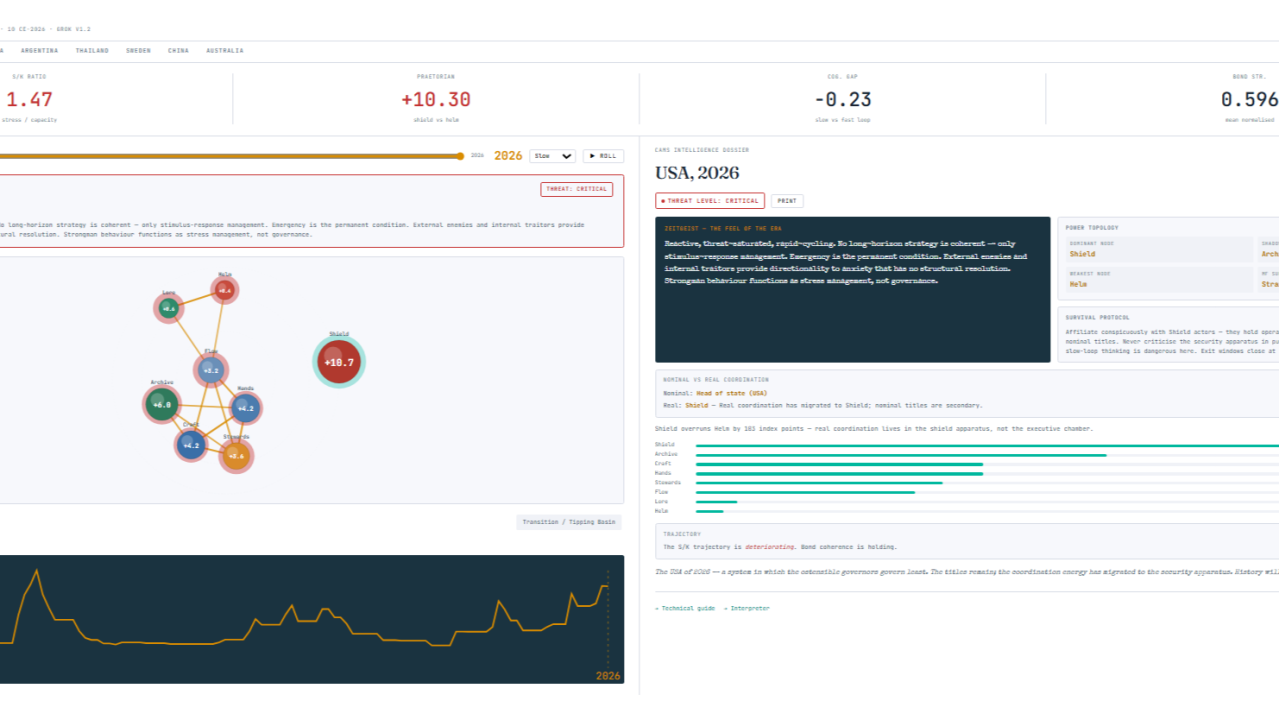This screenshot has height=720, width=1279.
Task: Select the Shield node in the network graph
Action: coord(339,362)
